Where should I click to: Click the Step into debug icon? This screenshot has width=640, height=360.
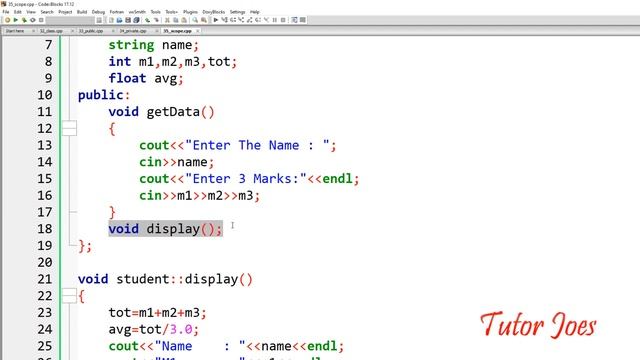[x=241, y=20]
